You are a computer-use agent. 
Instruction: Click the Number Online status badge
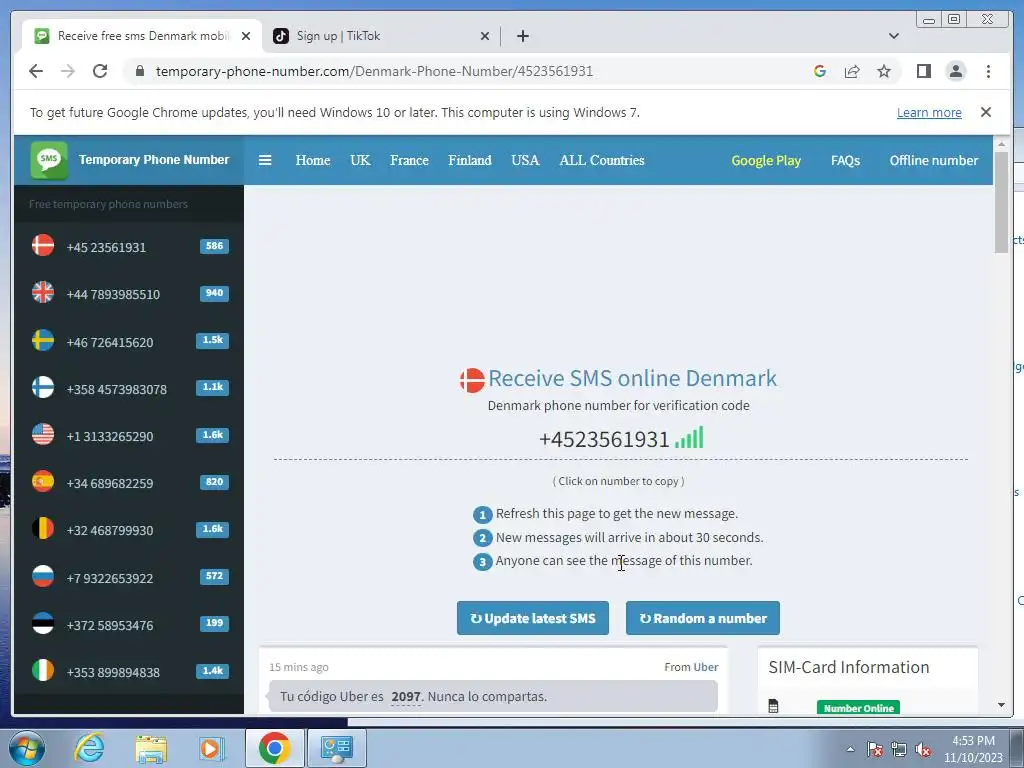point(858,707)
